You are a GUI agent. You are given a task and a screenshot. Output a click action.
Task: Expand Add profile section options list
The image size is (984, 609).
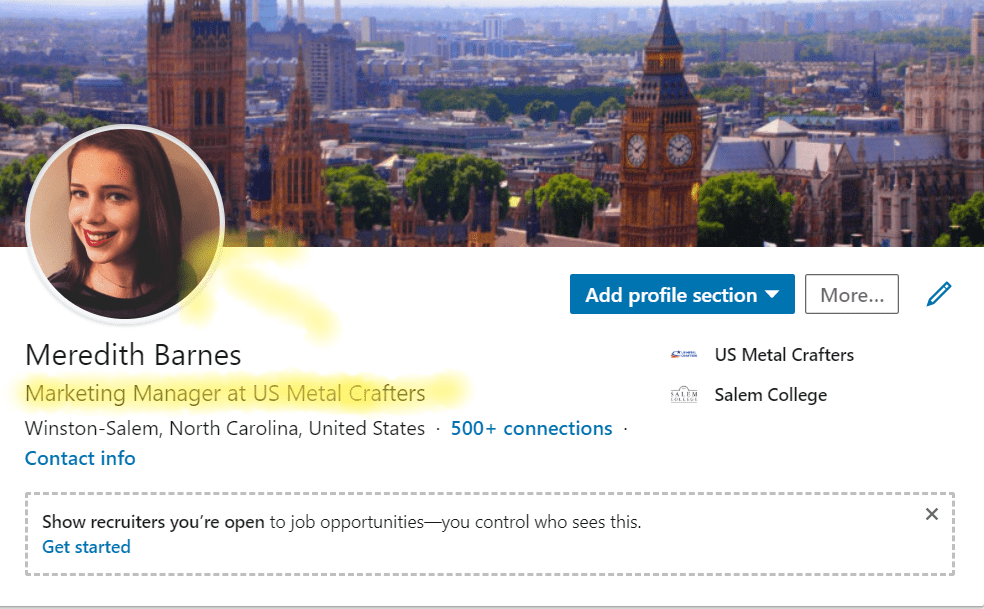(681, 294)
